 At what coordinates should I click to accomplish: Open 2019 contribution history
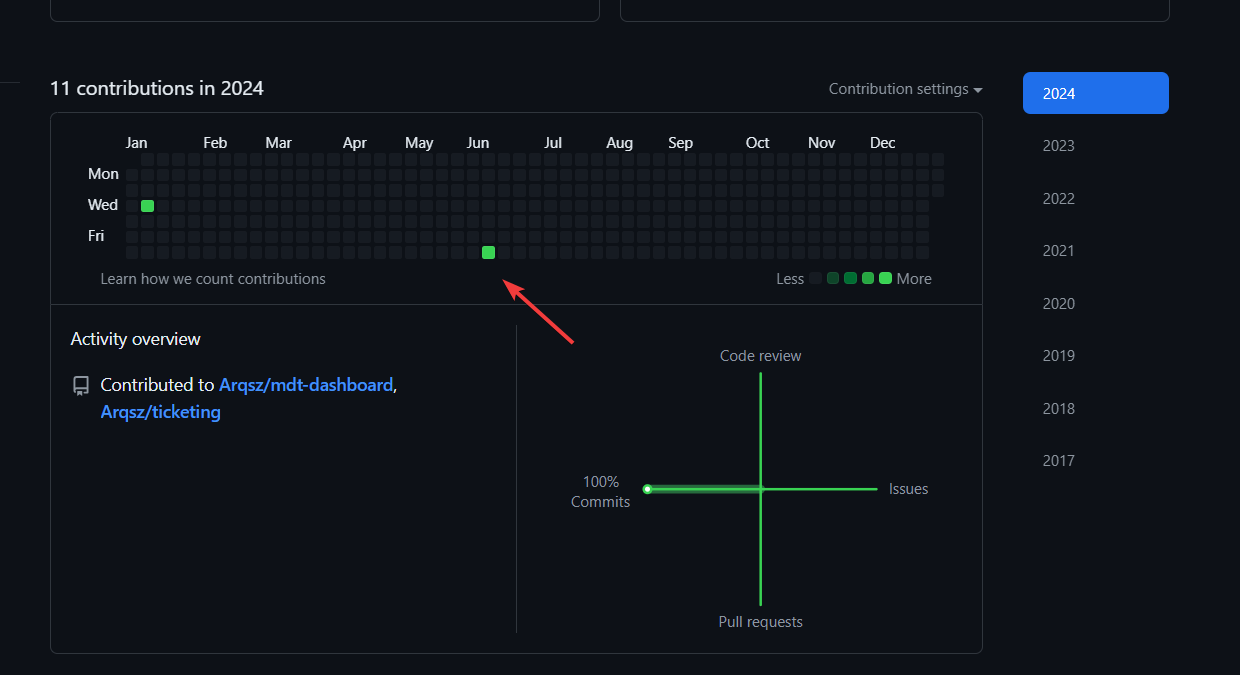(1058, 356)
